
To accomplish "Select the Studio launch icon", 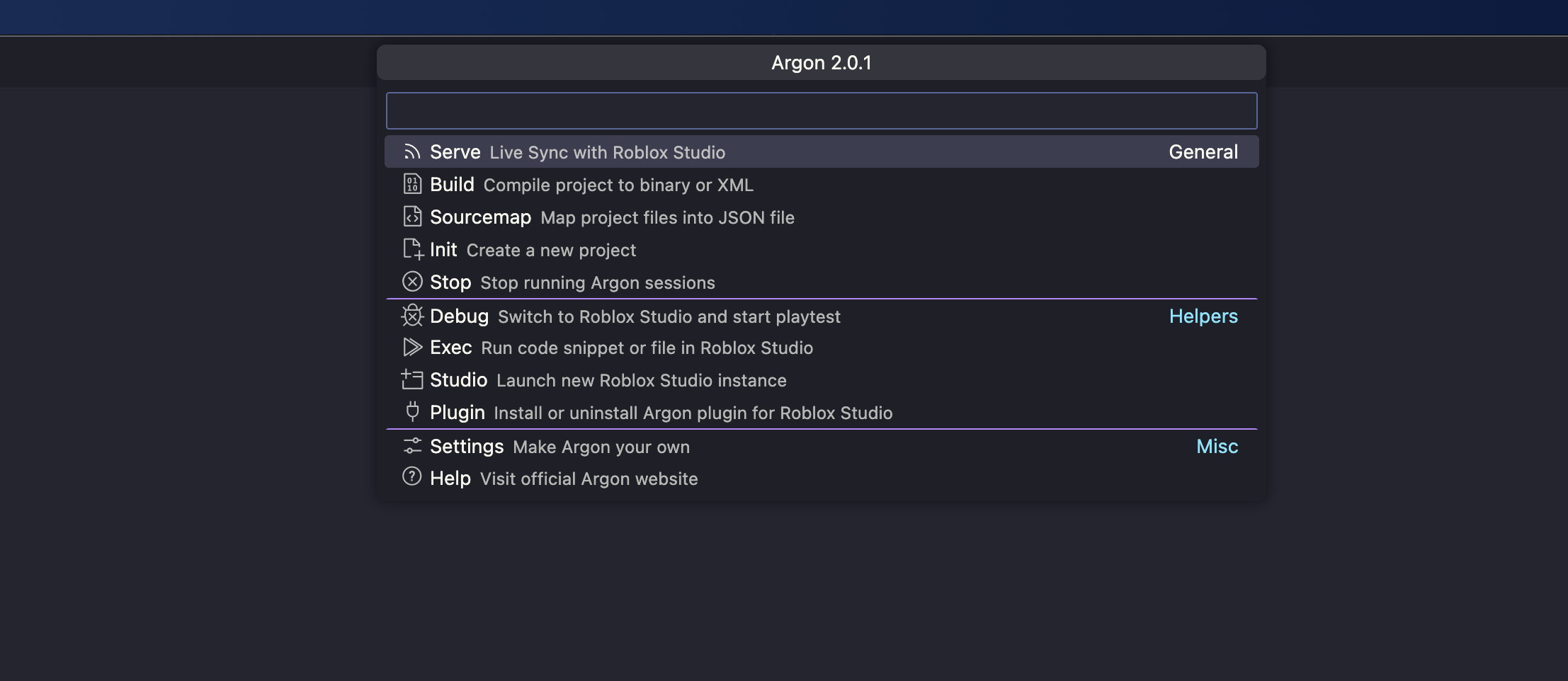I will tap(413, 379).
